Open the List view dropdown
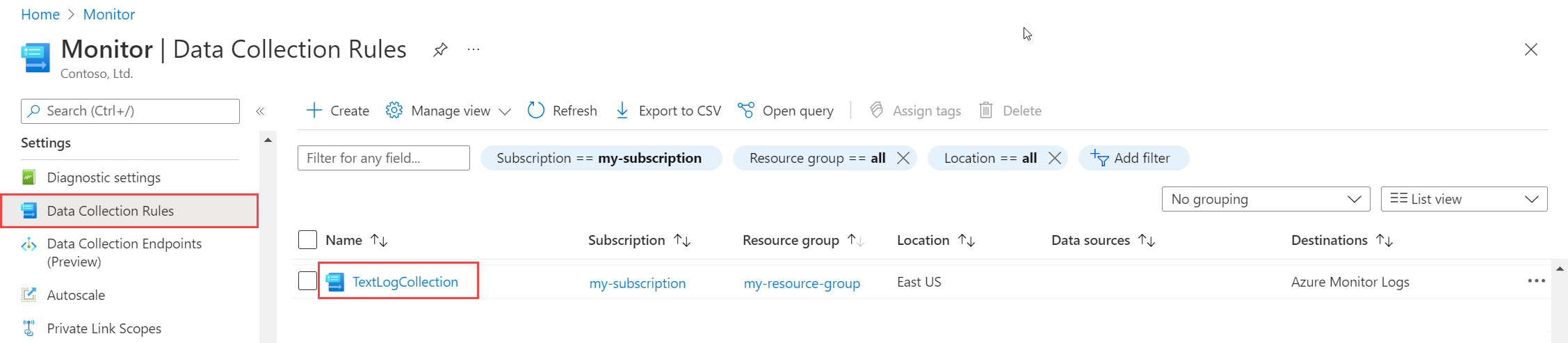This screenshot has width=1568, height=343. click(x=1464, y=199)
